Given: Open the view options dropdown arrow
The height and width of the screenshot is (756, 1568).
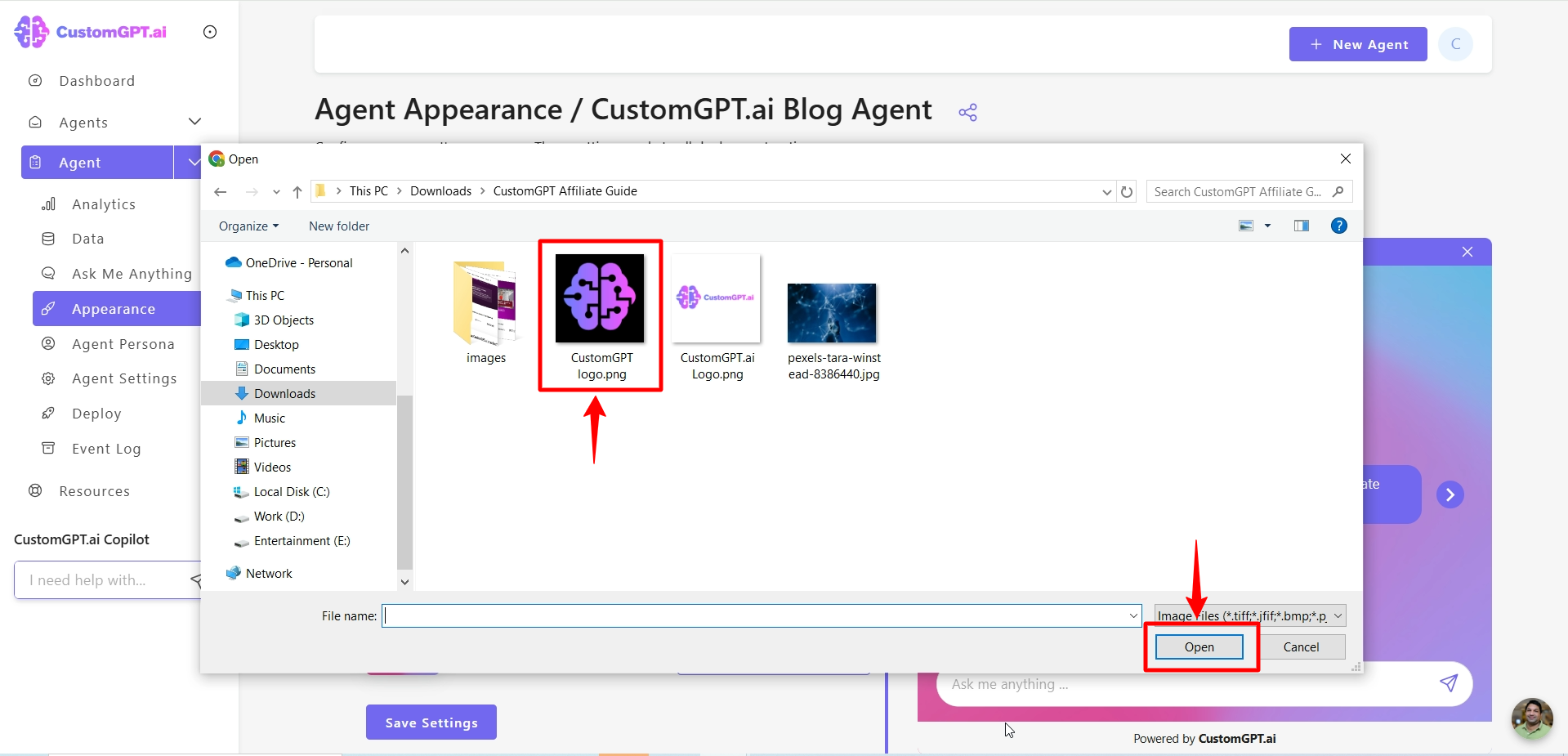Looking at the screenshot, I should pos(1268,226).
